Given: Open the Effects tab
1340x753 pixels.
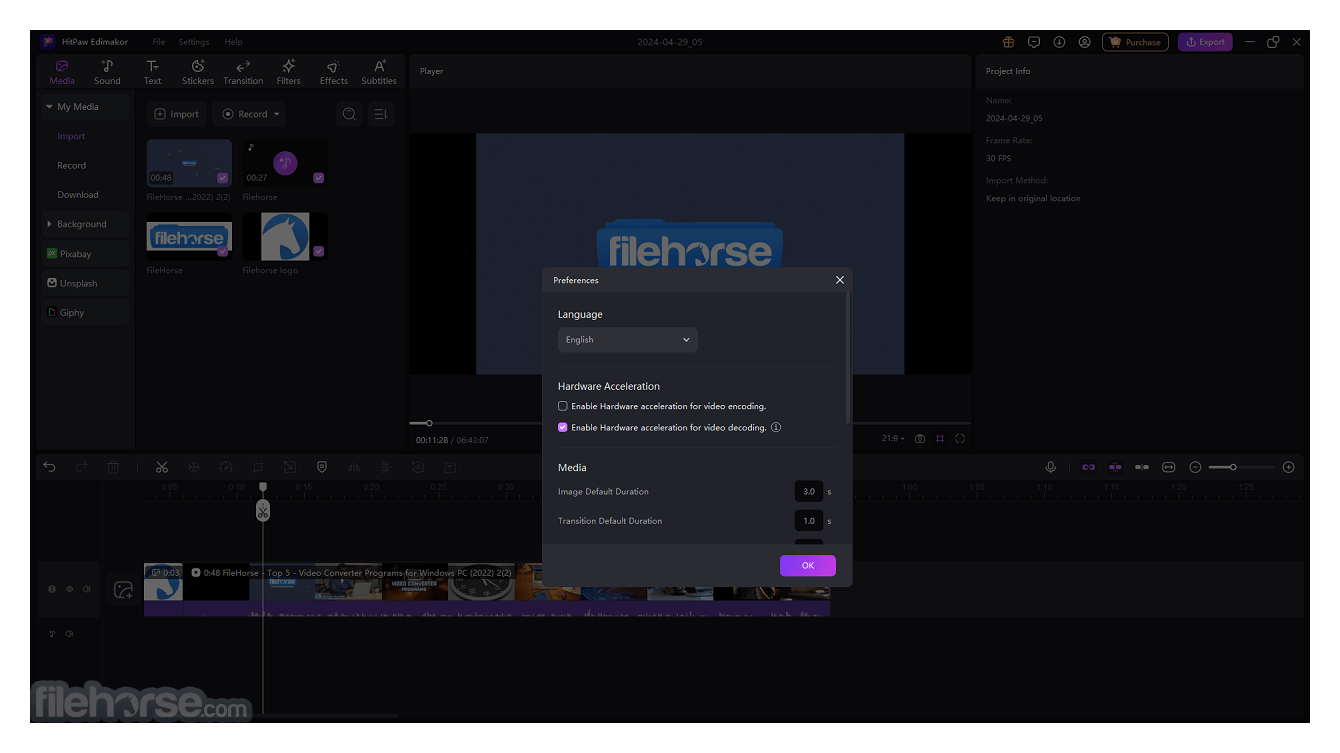Looking at the screenshot, I should pyautogui.click(x=333, y=72).
